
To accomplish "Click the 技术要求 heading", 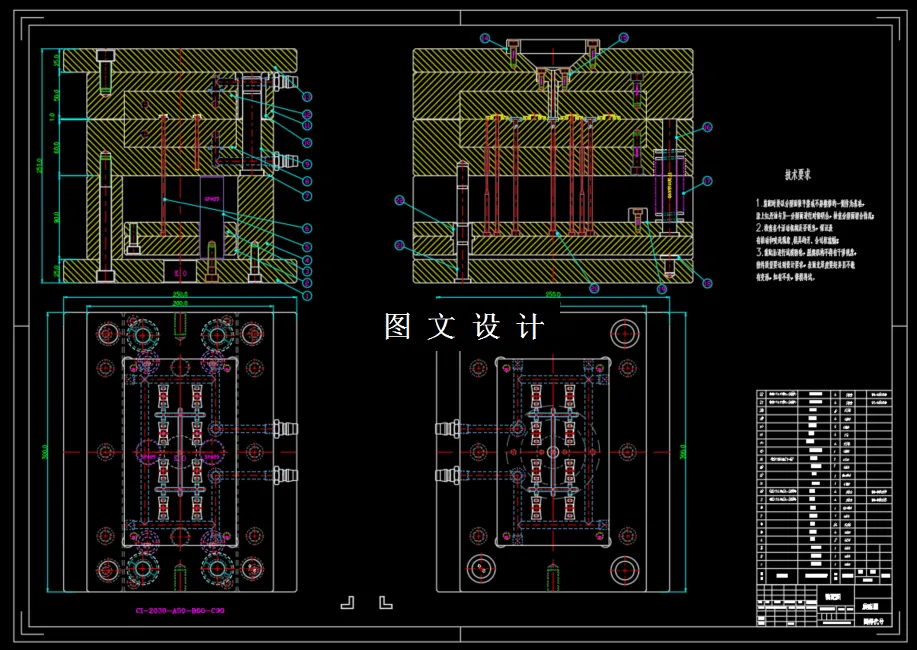I will pyautogui.click(x=798, y=174).
